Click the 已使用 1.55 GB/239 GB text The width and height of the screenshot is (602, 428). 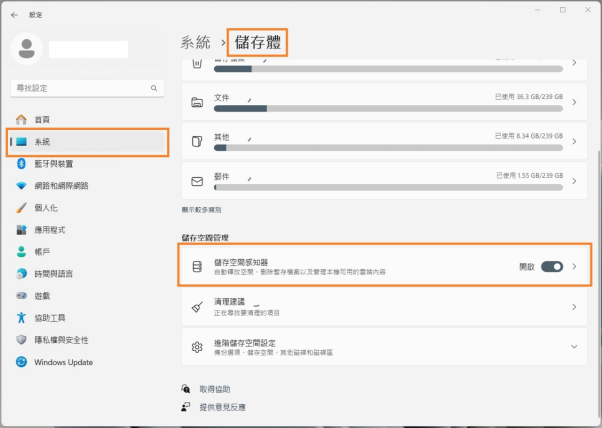(x=529, y=175)
